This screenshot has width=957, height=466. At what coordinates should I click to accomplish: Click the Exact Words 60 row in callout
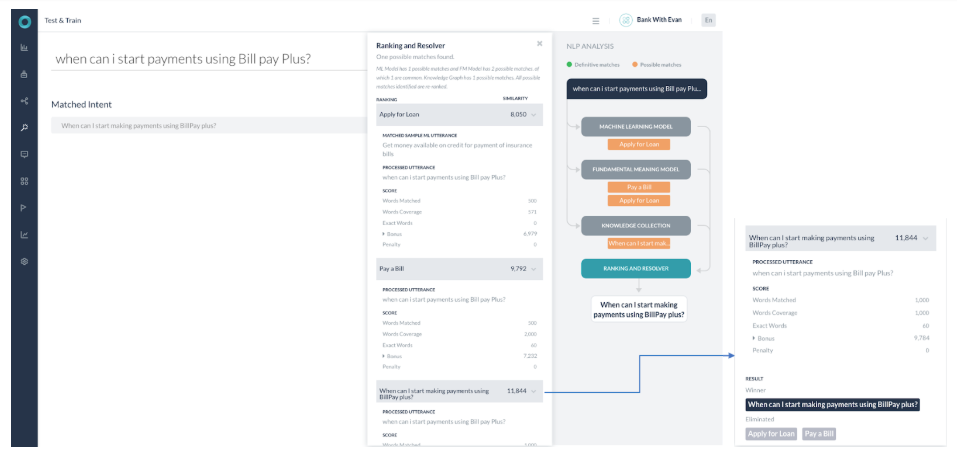click(x=840, y=325)
